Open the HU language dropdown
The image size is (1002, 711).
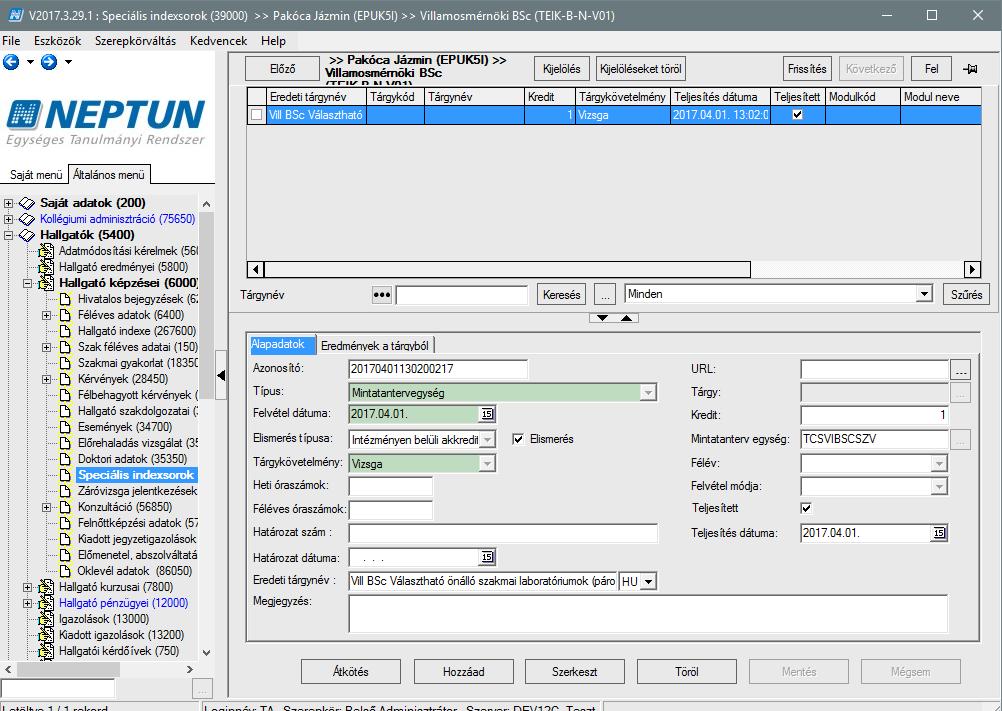(649, 582)
